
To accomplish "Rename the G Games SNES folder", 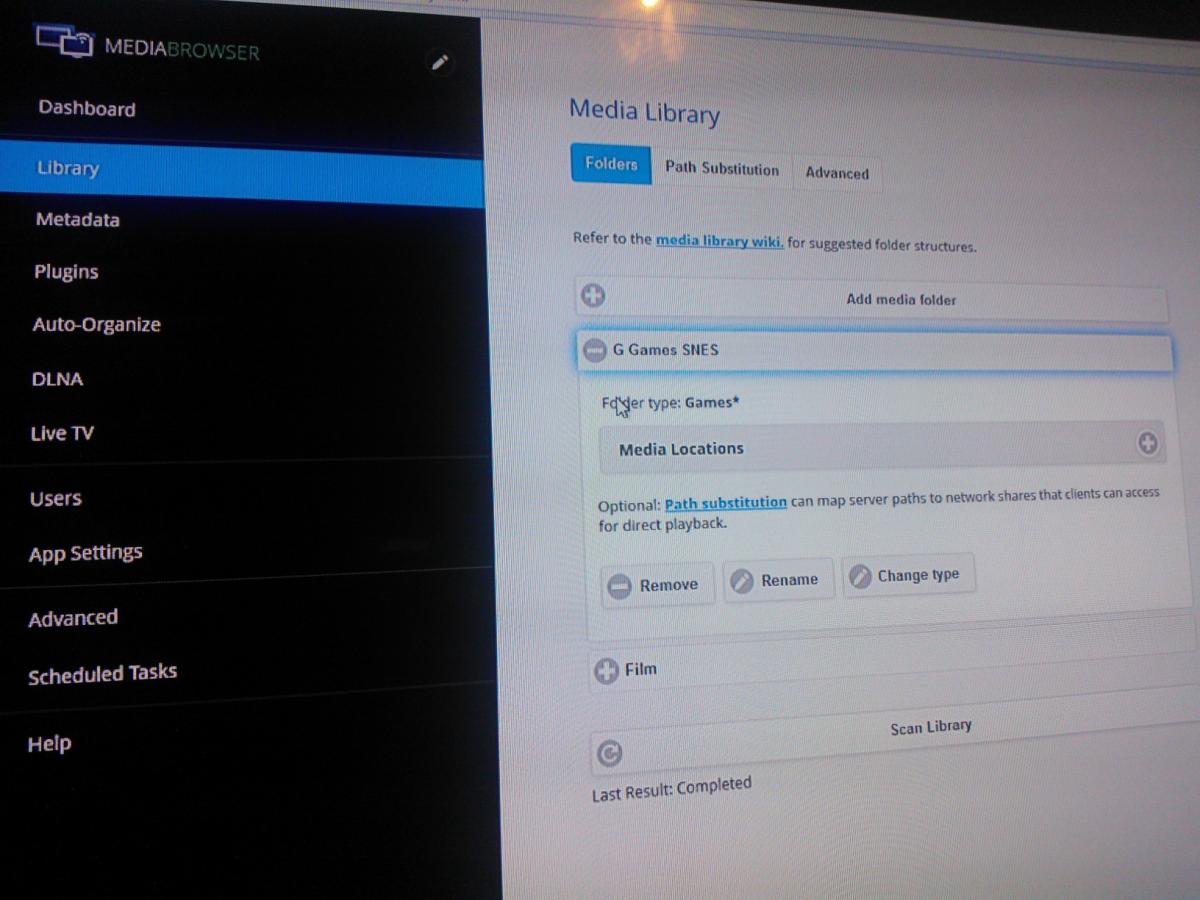I will (x=778, y=580).
